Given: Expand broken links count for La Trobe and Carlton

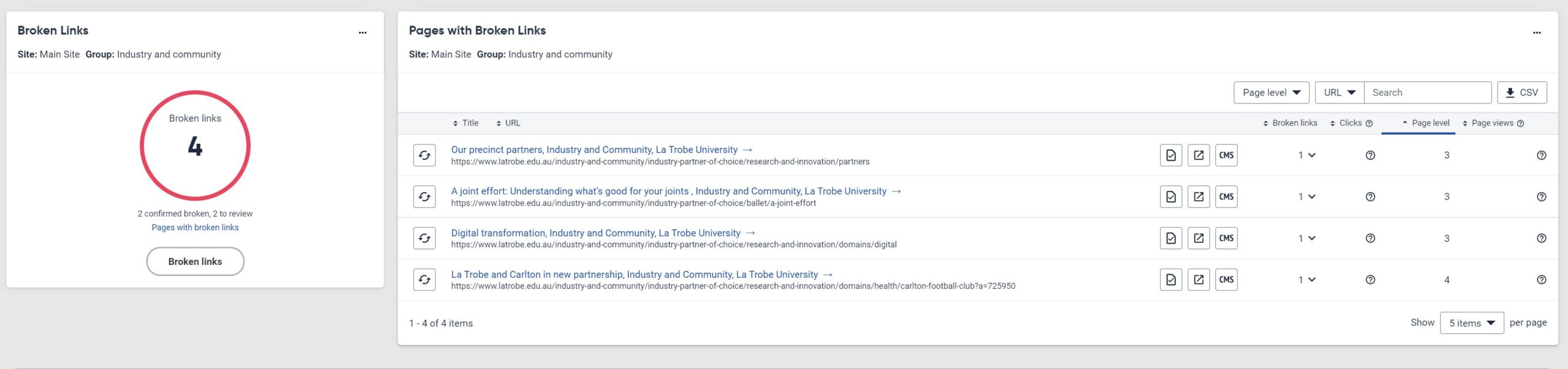Looking at the screenshot, I should 1306,280.
